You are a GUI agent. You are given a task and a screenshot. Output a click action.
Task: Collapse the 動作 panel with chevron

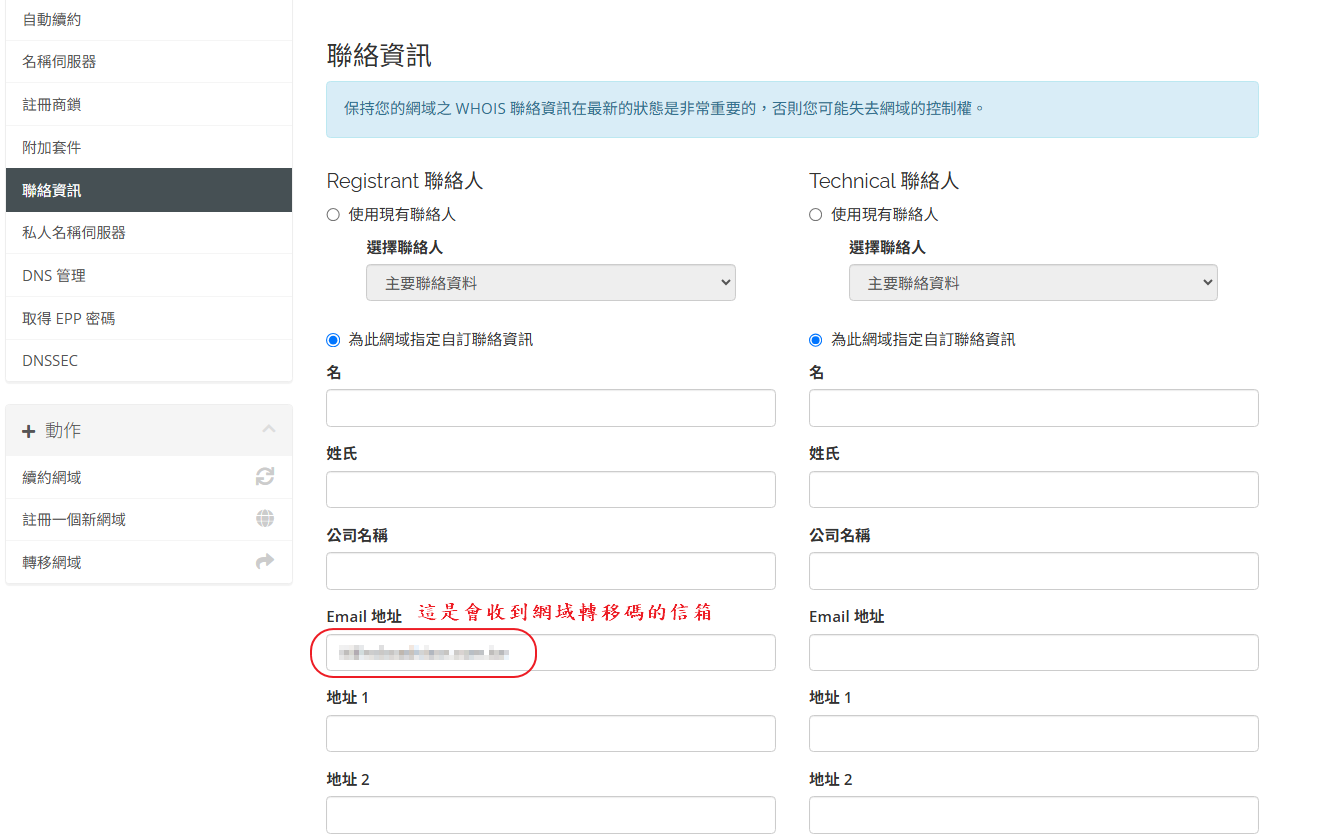point(268,429)
